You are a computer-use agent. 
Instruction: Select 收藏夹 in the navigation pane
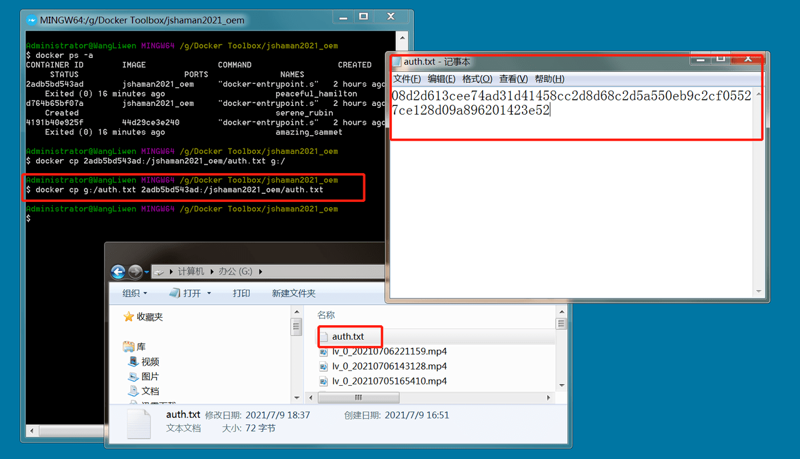tap(149, 317)
